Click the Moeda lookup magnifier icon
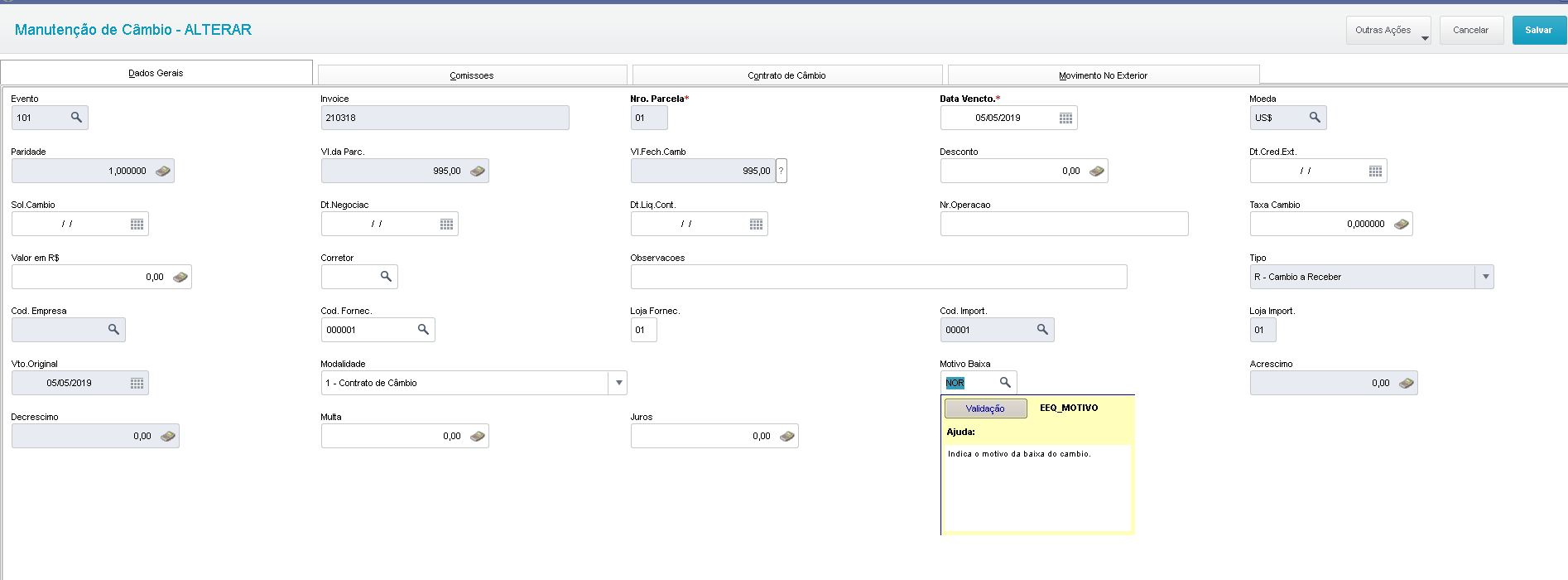1568x580 pixels. click(x=1315, y=118)
